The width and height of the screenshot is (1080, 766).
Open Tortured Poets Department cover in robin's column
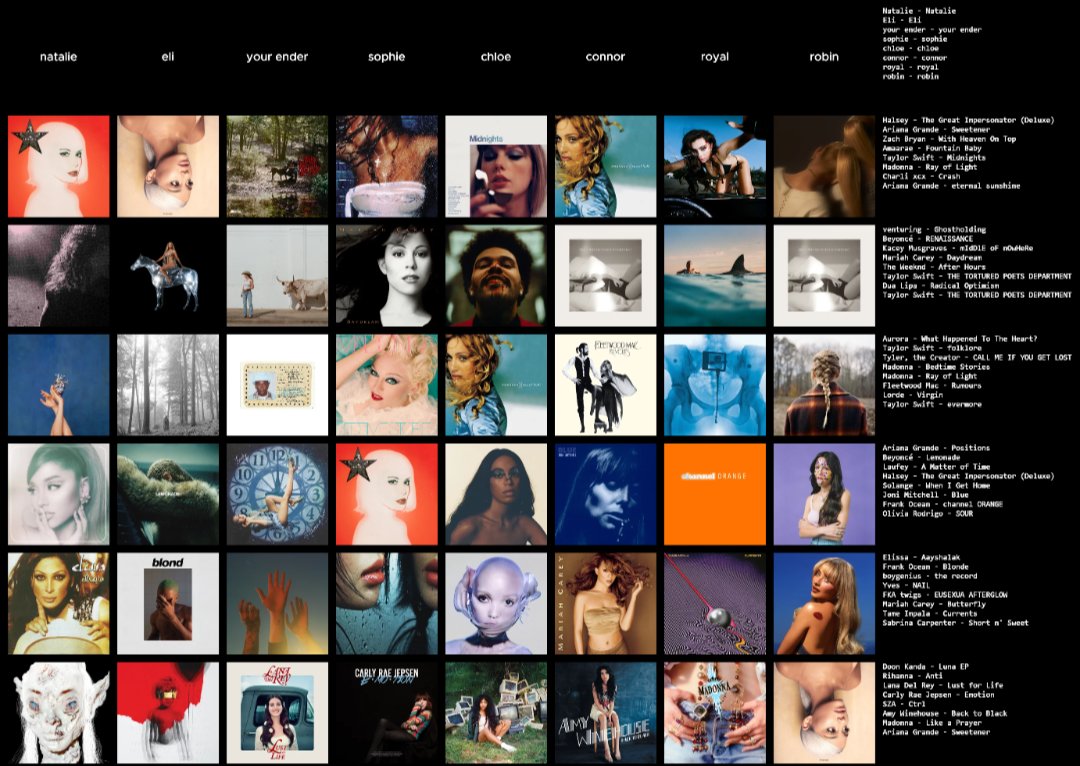pyautogui.click(x=824, y=276)
